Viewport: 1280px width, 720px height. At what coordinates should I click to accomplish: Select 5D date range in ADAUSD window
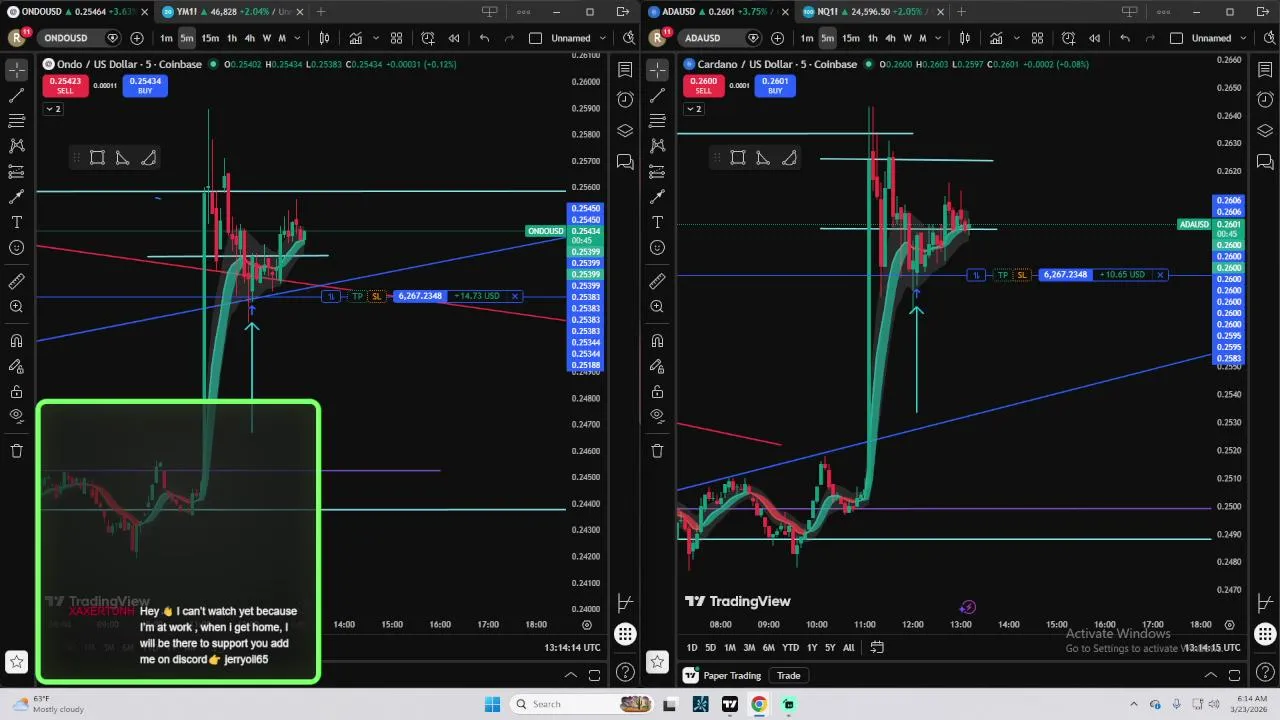(x=710, y=647)
